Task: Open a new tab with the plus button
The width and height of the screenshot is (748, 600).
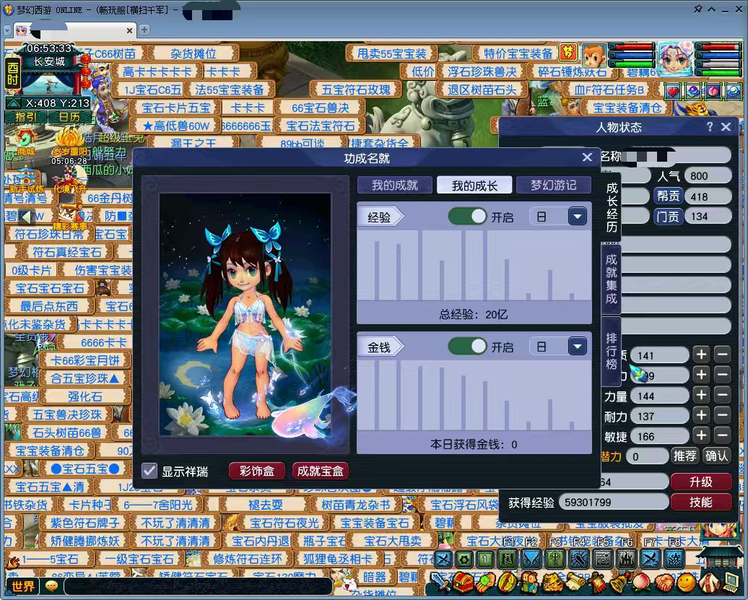Action: [x=144, y=30]
